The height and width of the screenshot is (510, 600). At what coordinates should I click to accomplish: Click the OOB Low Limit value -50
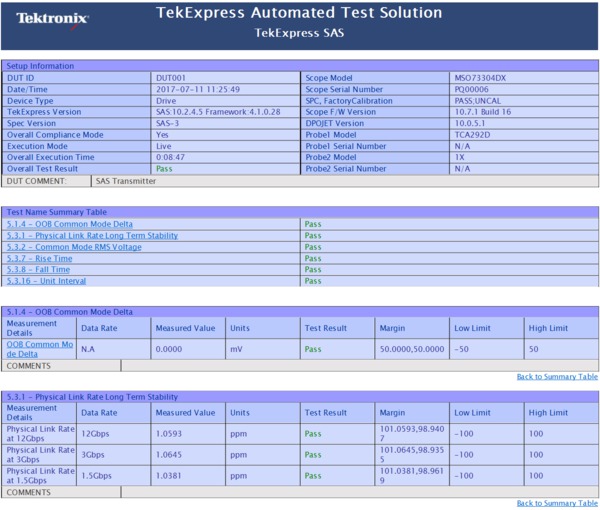coord(461,349)
